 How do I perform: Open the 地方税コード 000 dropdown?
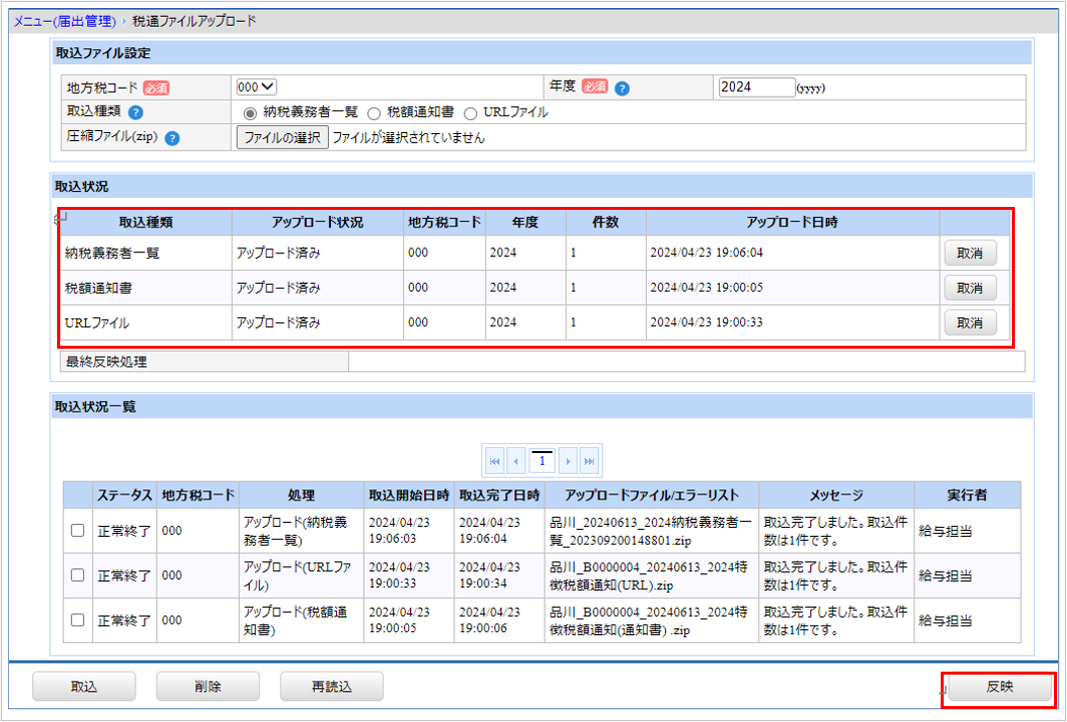(x=256, y=87)
